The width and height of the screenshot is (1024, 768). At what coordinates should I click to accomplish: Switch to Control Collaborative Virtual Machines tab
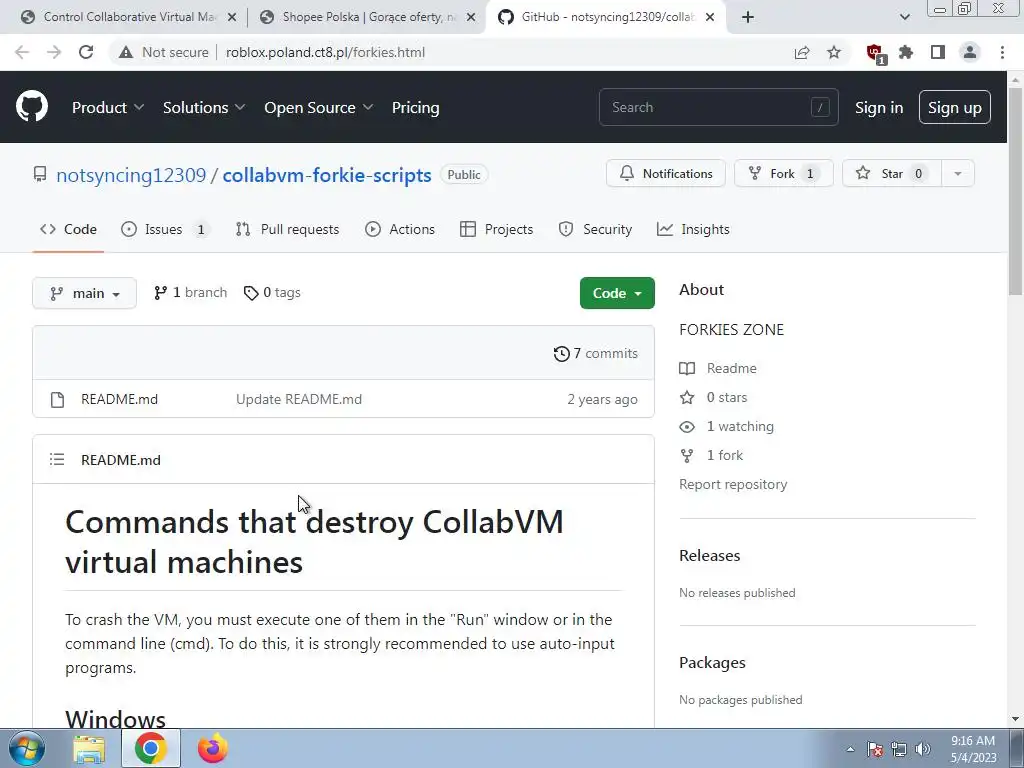point(127,17)
